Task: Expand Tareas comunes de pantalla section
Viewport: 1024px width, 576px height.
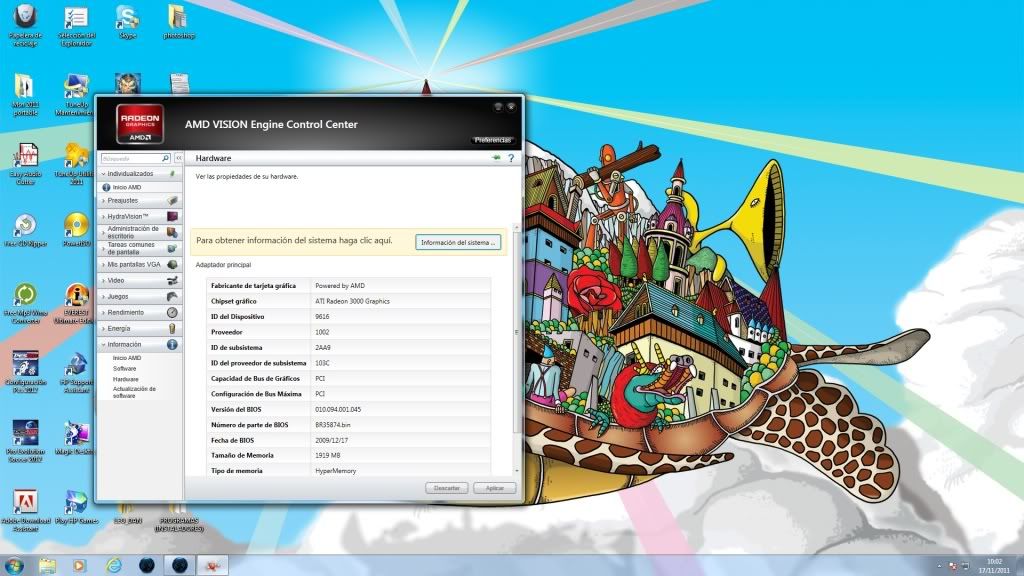Action: [104, 248]
